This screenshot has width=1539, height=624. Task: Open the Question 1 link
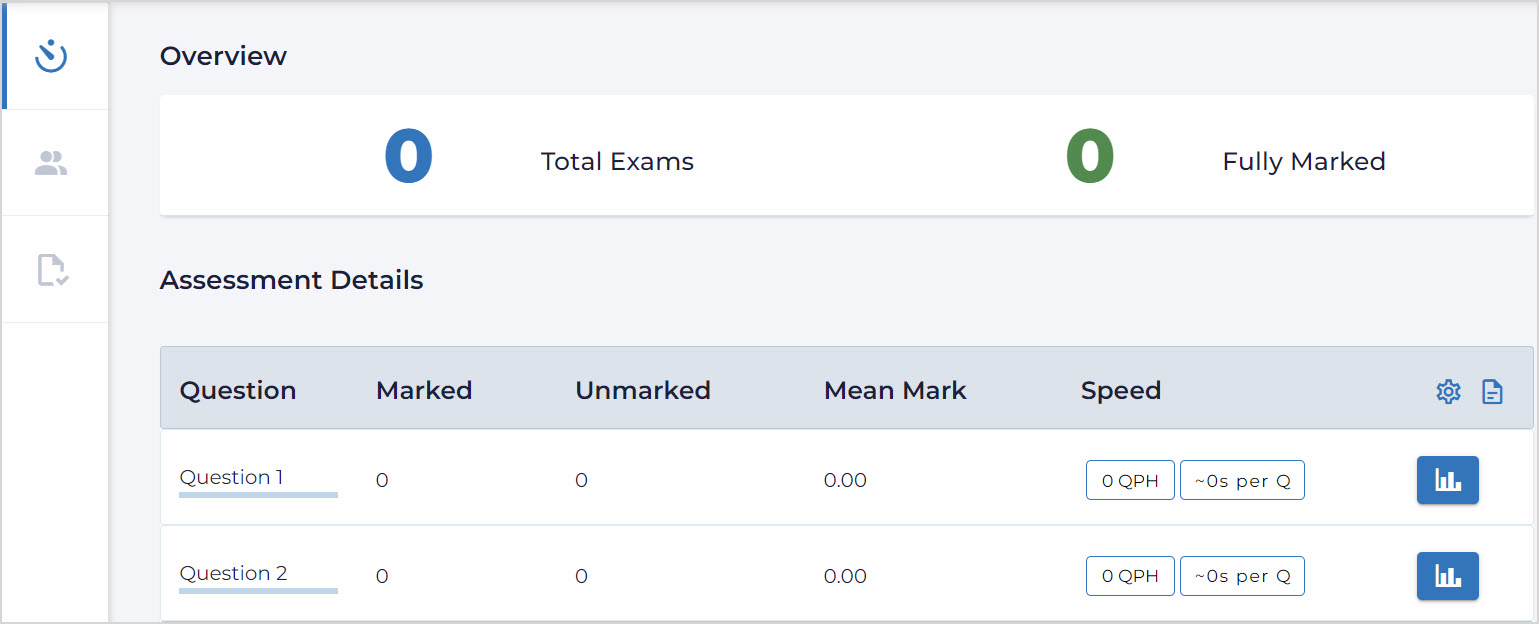point(231,478)
